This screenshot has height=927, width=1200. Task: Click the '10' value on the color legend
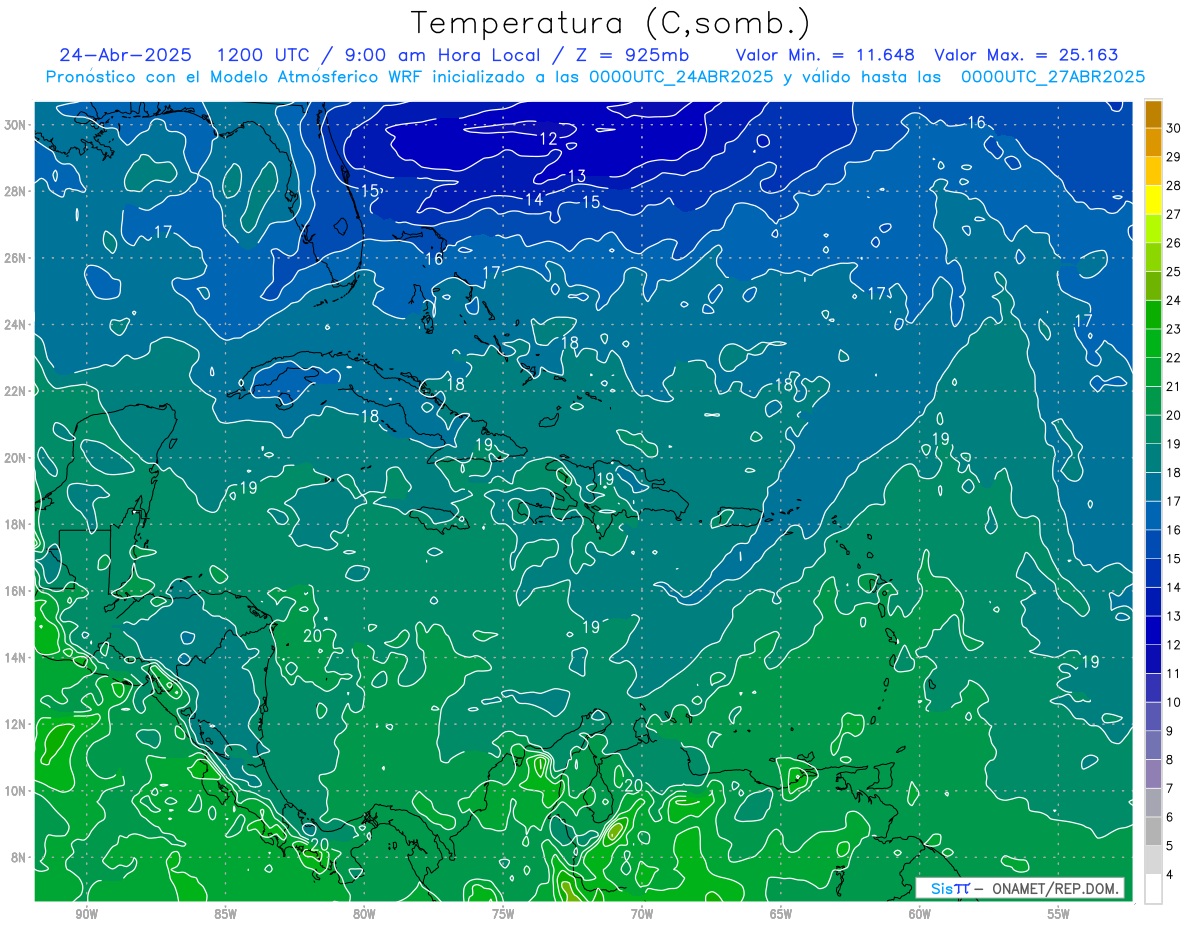coord(1174,703)
